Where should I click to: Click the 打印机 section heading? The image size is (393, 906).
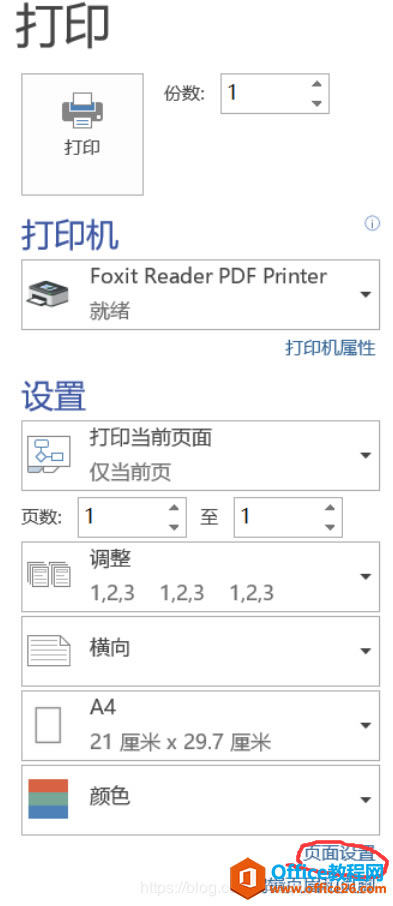(70, 235)
